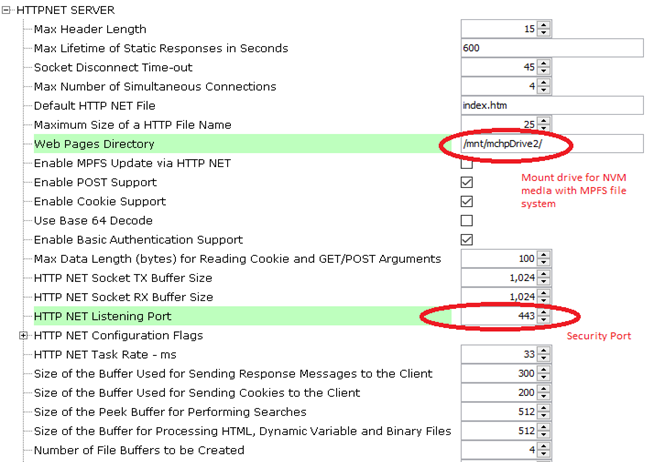Decrease Maximum Size of HTTP File Name

click(x=544, y=129)
